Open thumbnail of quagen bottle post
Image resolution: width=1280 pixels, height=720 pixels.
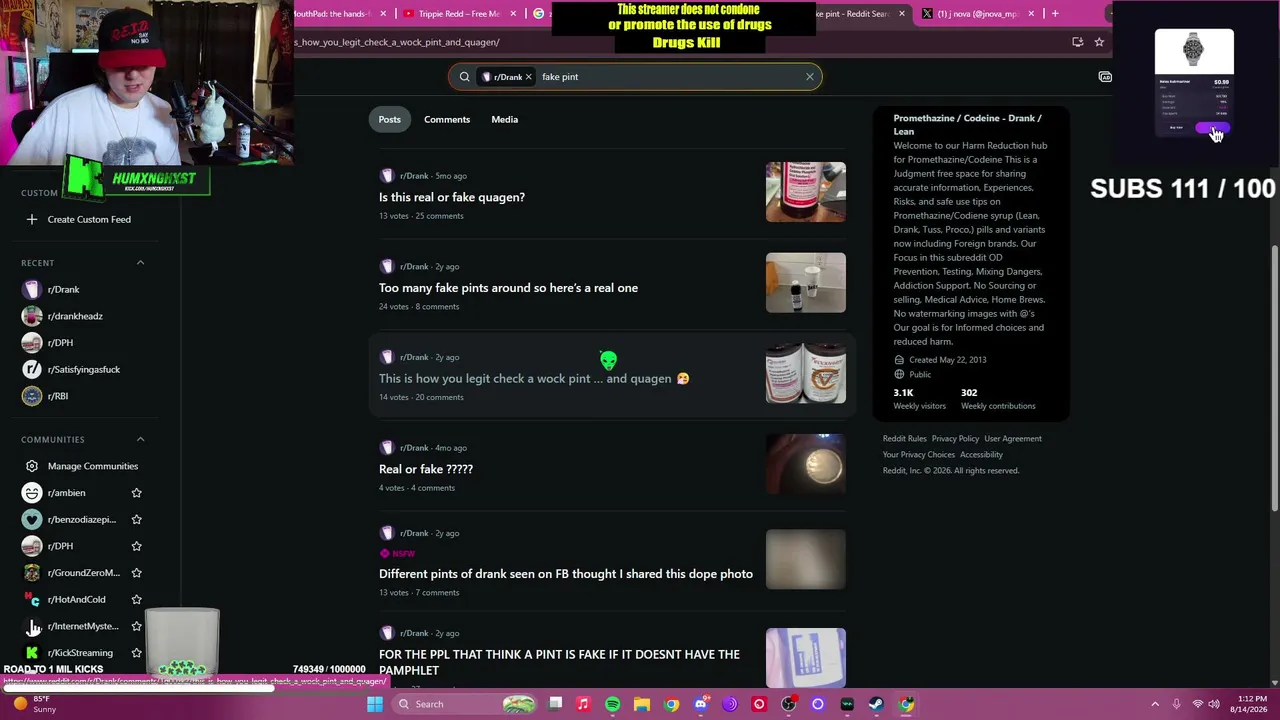click(806, 192)
